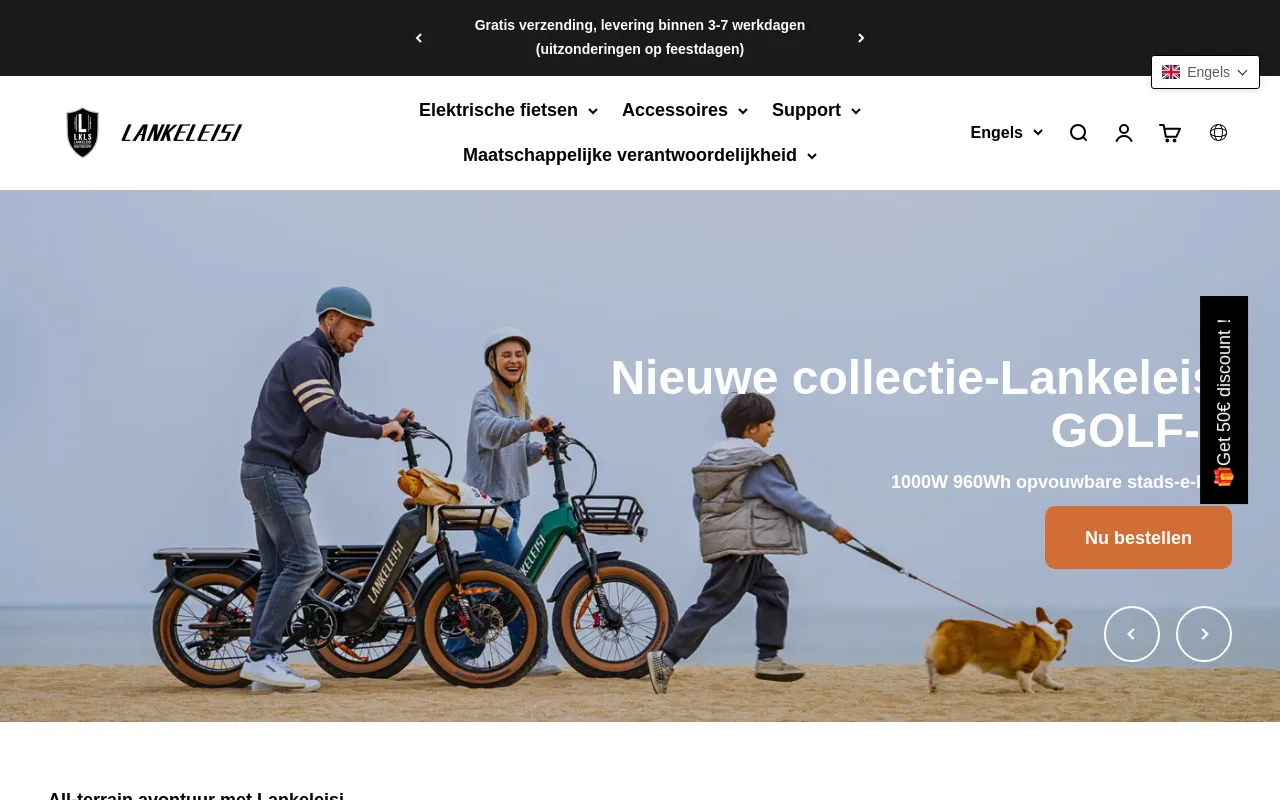Go to next hero slide

click(1204, 634)
